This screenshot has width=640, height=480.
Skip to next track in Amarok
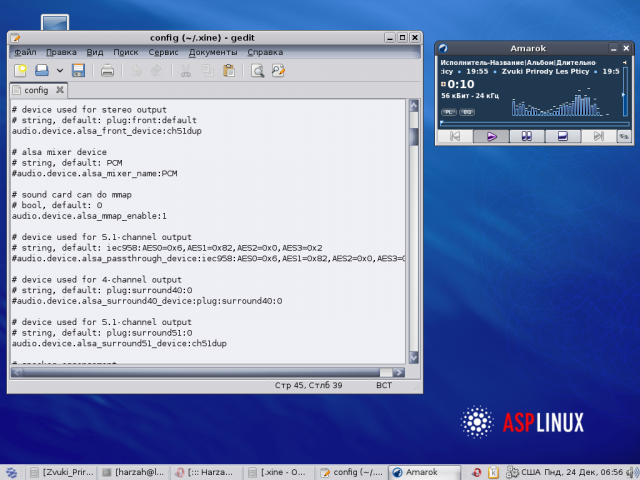click(599, 136)
